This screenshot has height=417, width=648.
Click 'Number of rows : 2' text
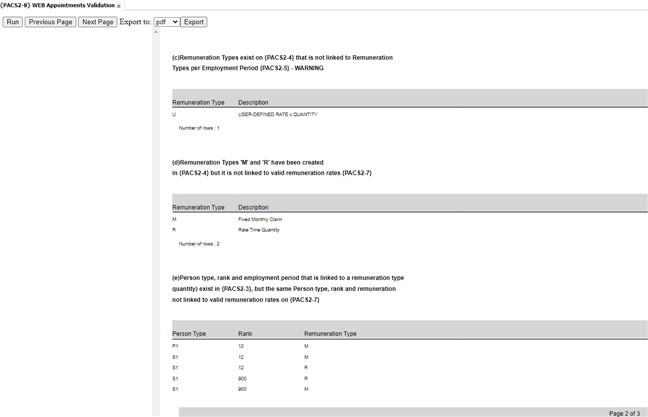tap(199, 243)
